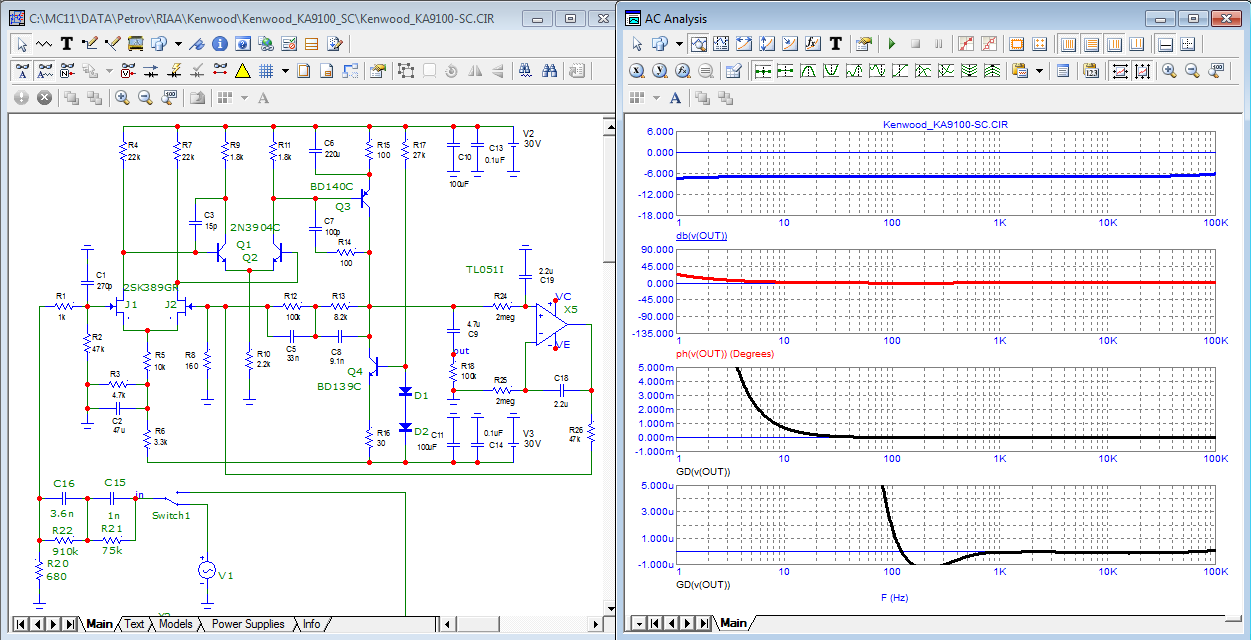The height and width of the screenshot is (640, 1251).
Task: Click the db(v(OUT)) plot label
Action: click(702, 236)
